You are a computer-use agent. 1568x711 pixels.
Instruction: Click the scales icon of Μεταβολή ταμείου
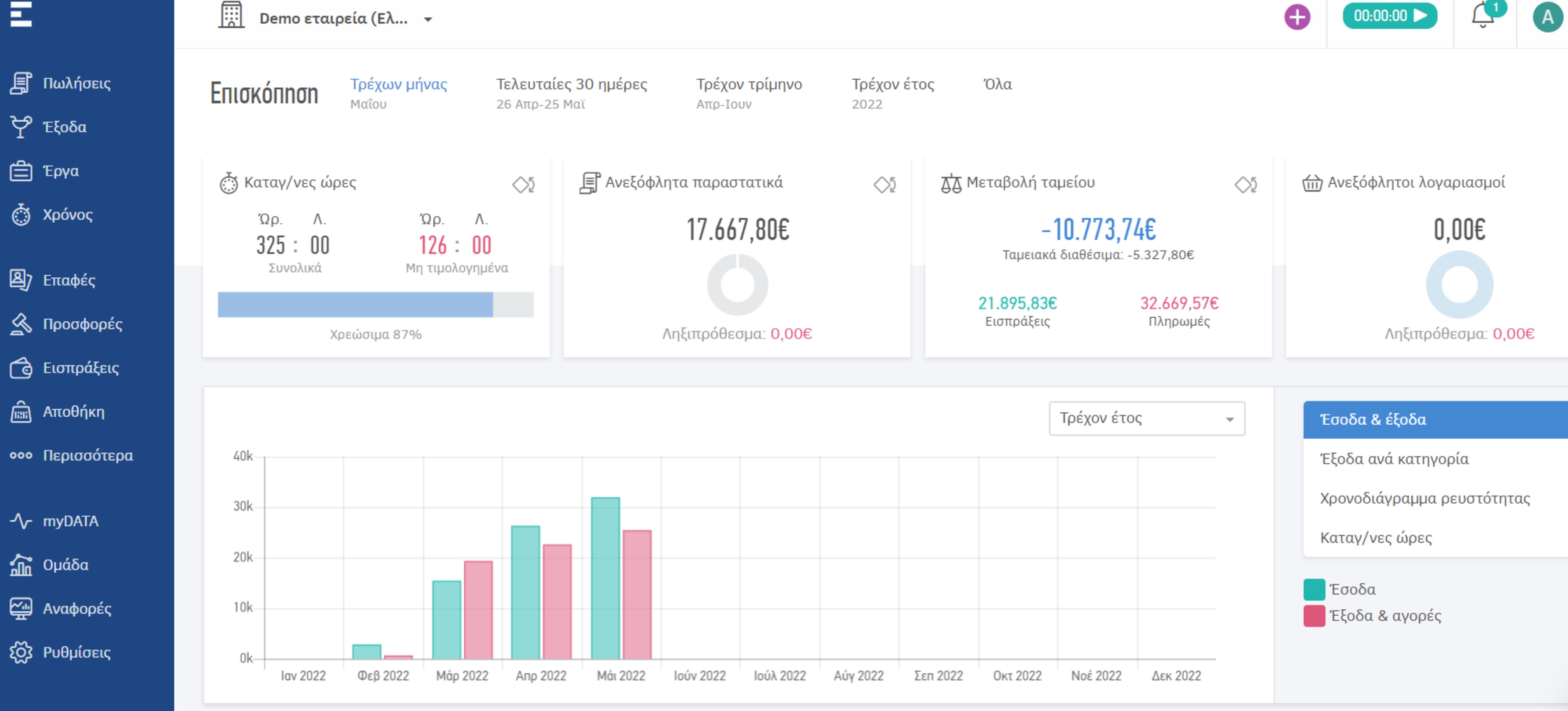click(951, 183)
